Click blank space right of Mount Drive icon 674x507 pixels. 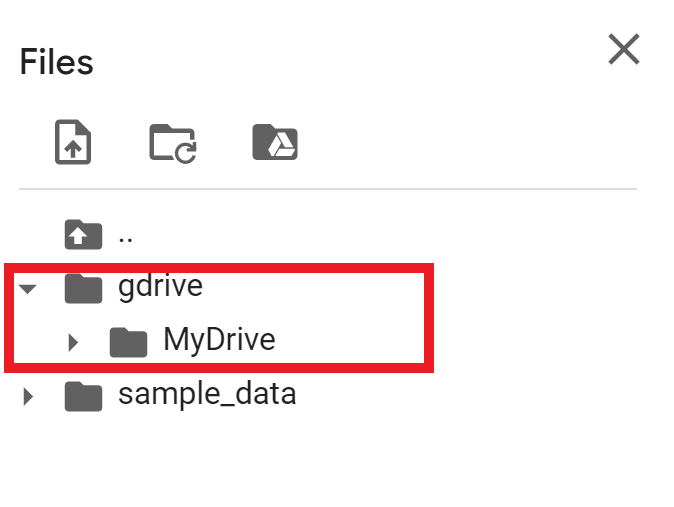point(450,143)
